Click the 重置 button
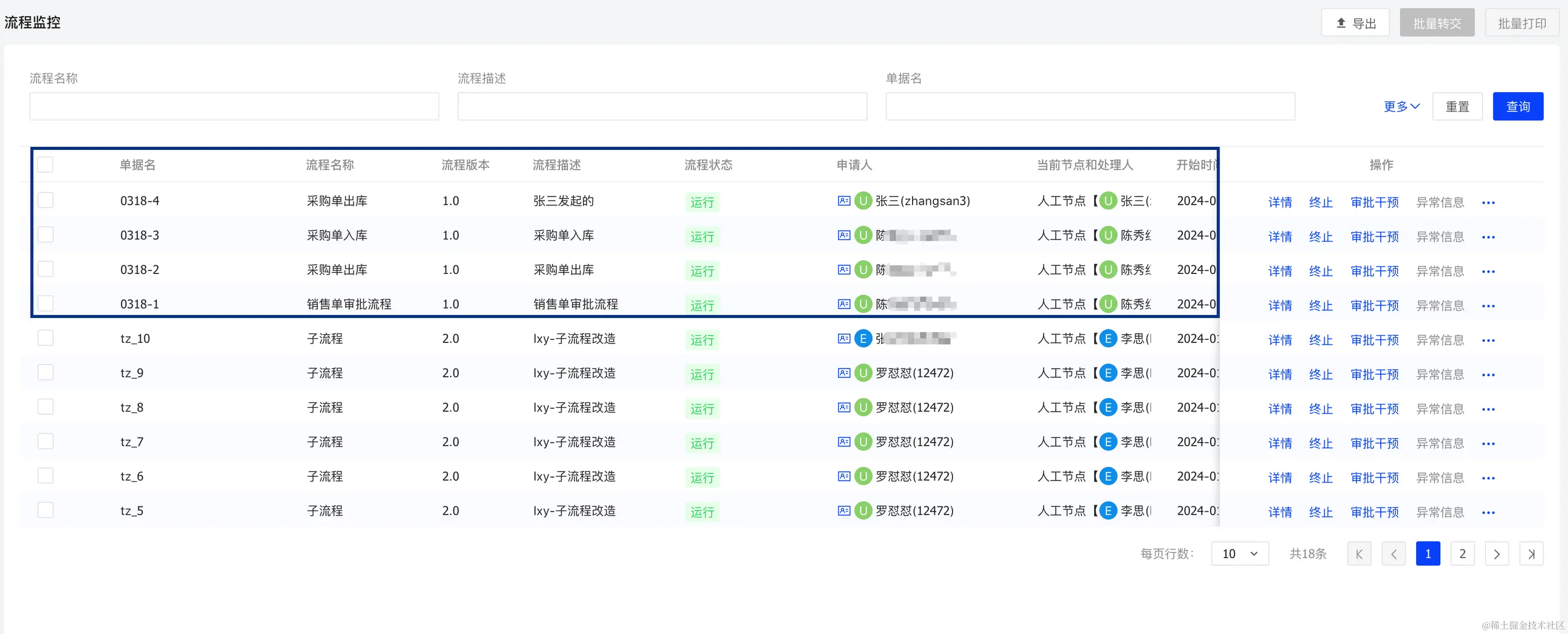The width and height of the screenshot is (1568, 634). [x=1457, y=106]
